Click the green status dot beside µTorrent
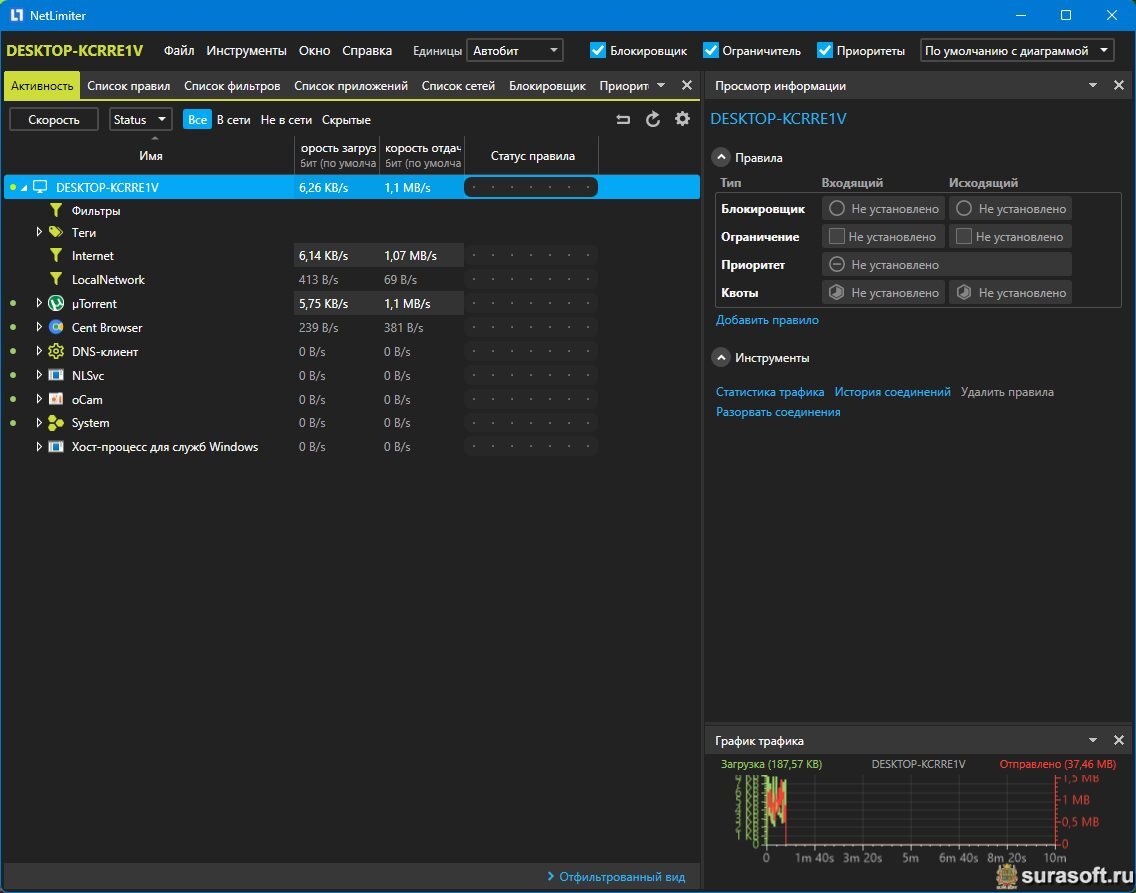Viewport: 1136px width, 893px height. click(x=13, y=303)
